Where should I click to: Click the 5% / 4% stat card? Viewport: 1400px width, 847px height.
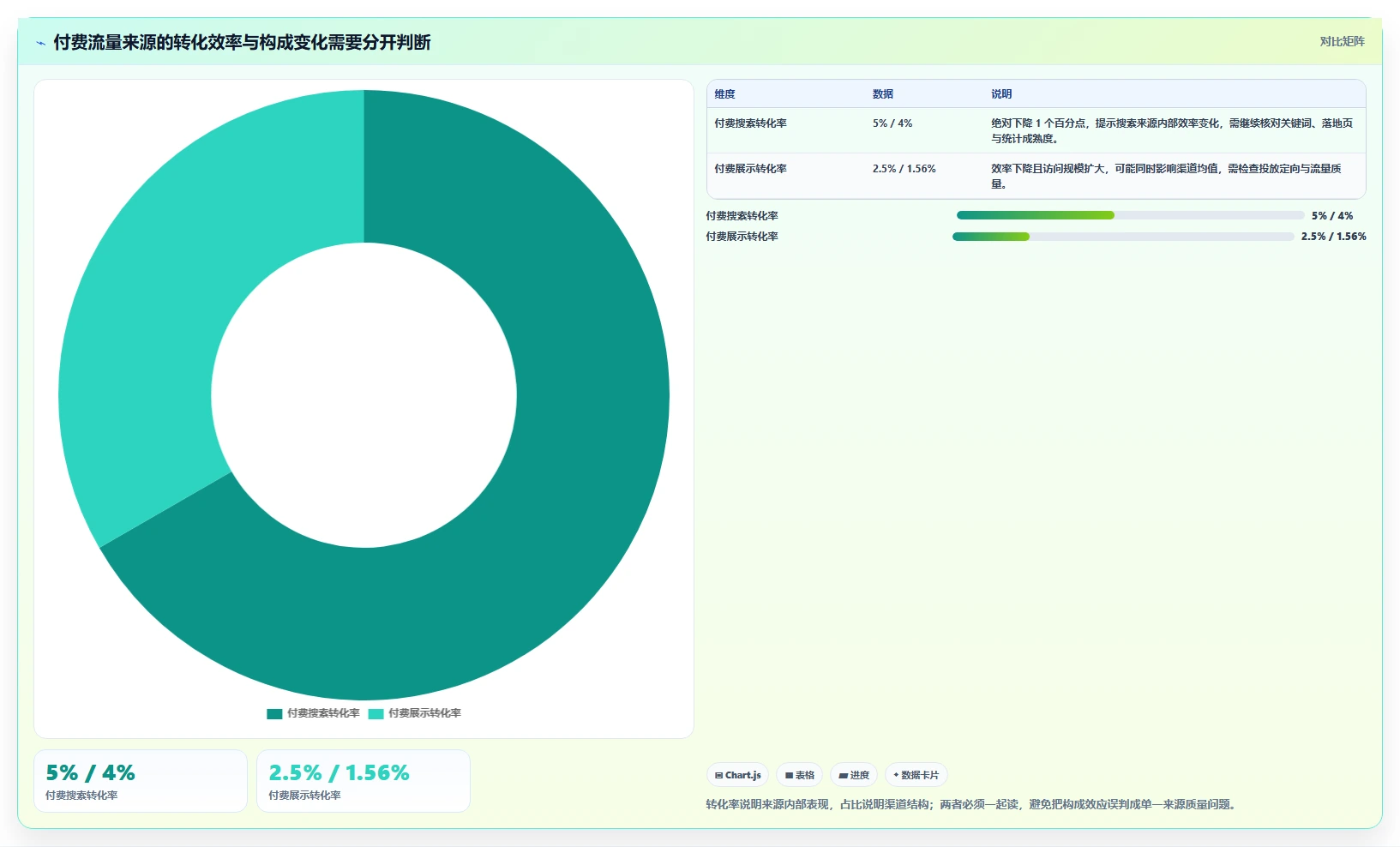pos(141,781)
